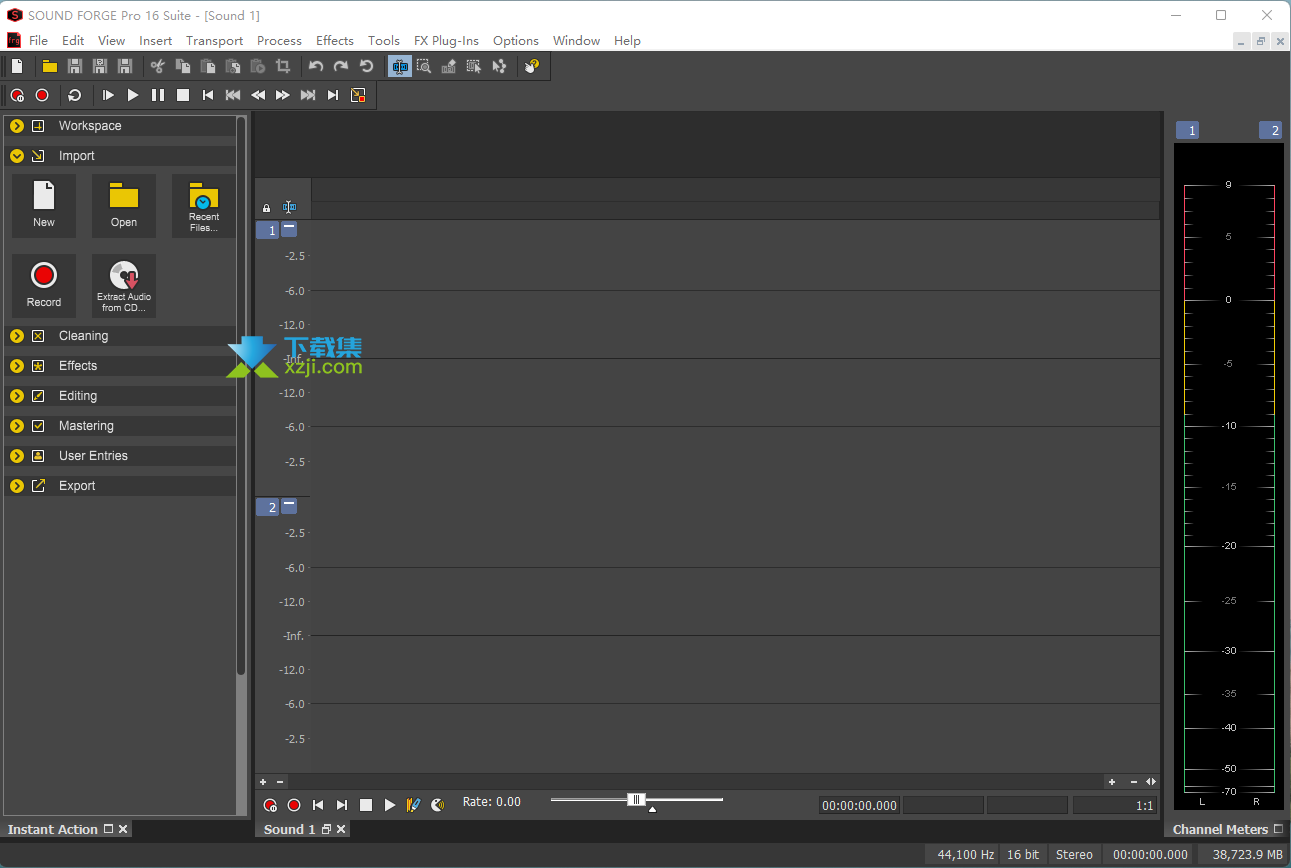Expand the Export section

pos(17,486)
